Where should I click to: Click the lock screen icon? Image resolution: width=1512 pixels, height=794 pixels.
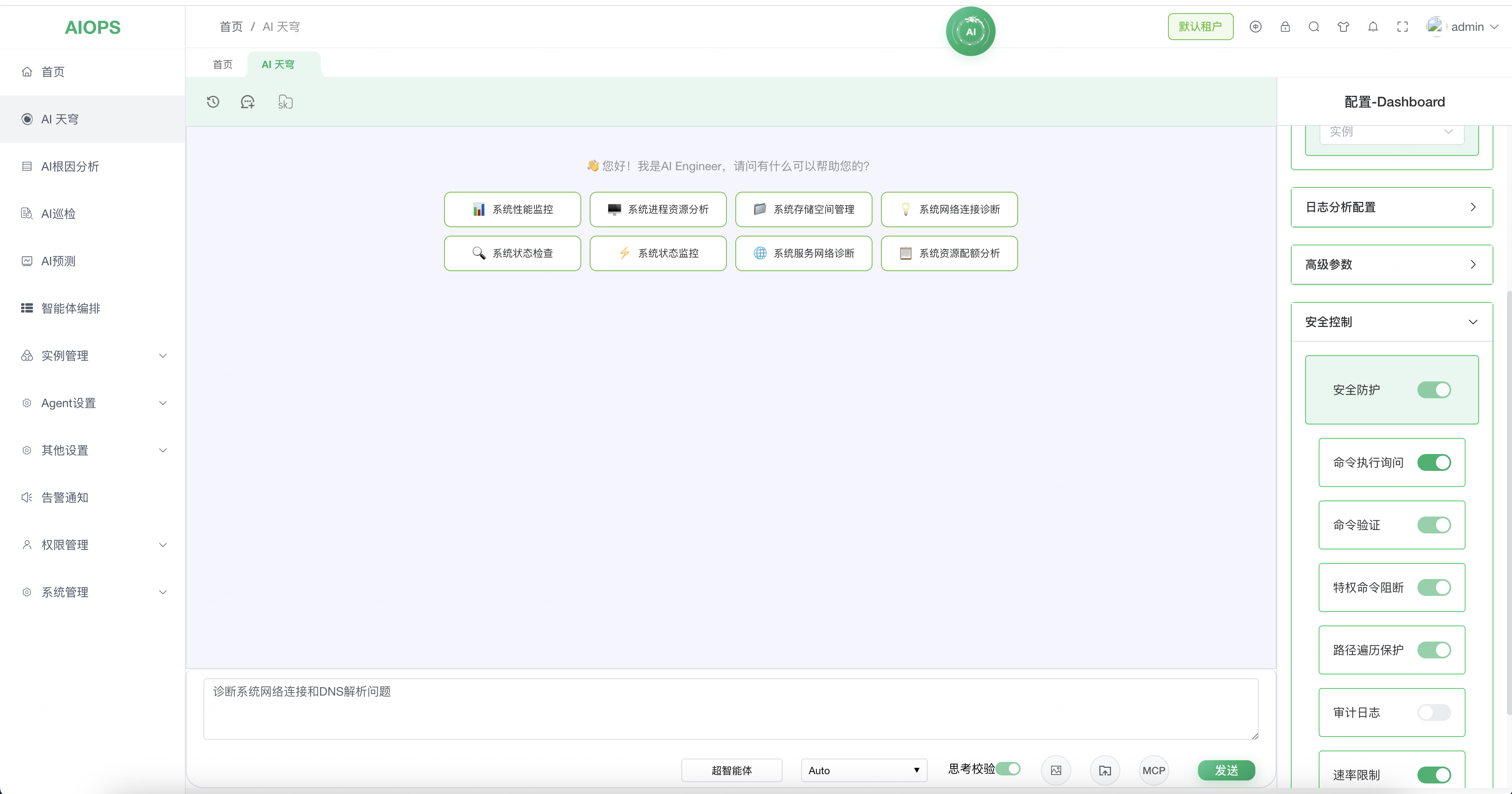[x=1285, y=27]
